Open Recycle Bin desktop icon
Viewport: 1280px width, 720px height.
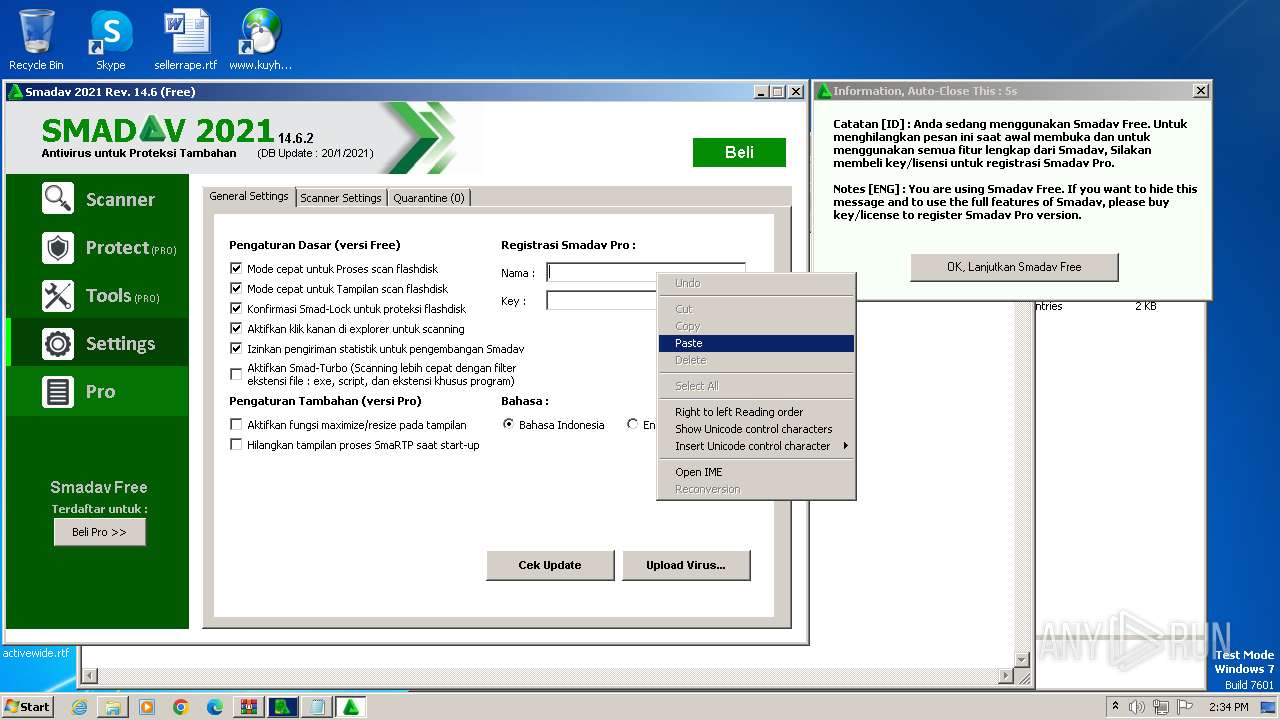tap(36, 40)
